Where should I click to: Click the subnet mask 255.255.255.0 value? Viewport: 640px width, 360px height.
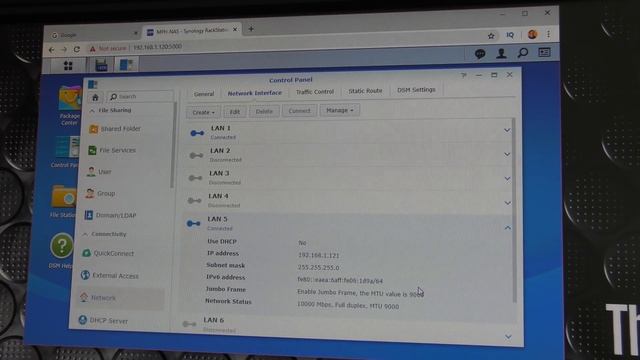(318, 268)
